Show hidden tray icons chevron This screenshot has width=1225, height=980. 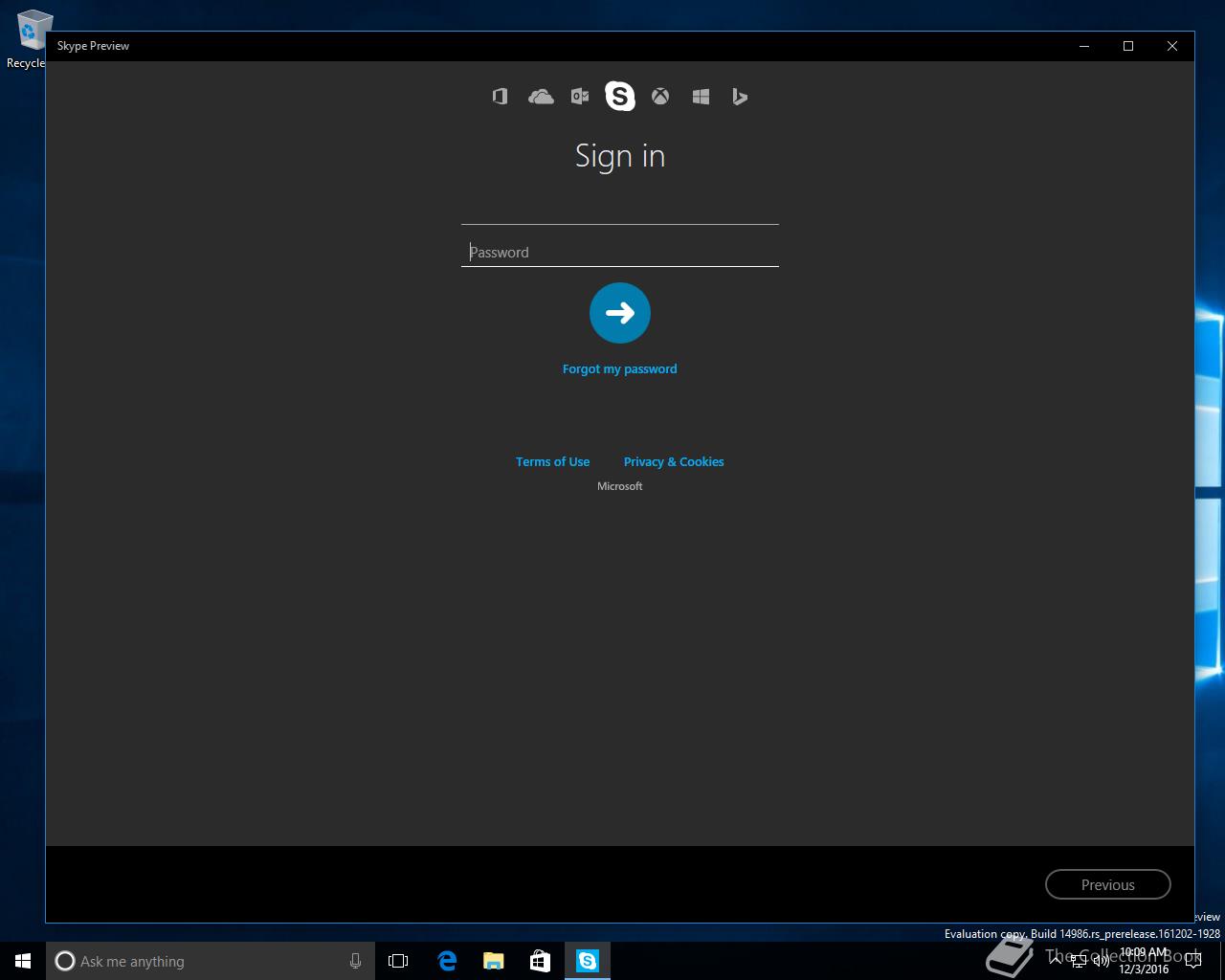point(1056,961)
